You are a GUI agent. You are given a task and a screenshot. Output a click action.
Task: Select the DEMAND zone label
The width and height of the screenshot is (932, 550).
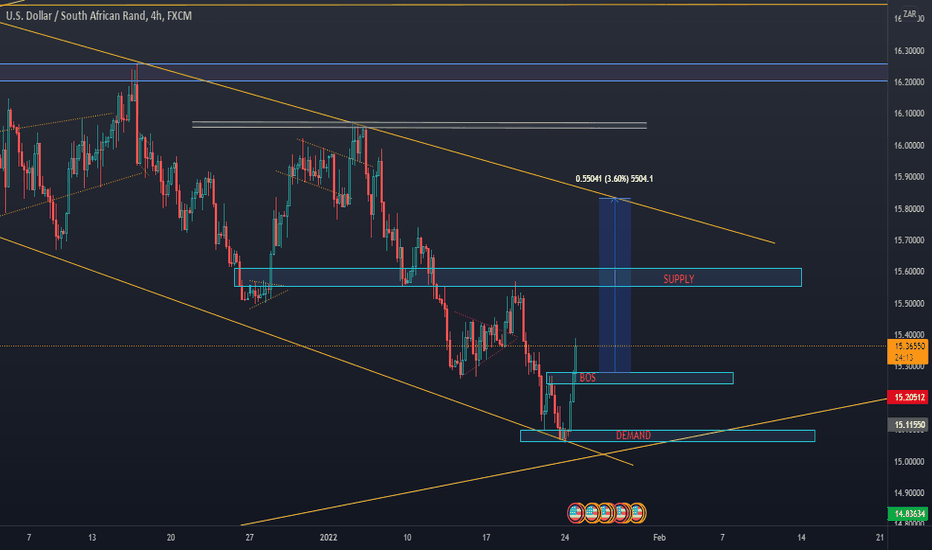[x=633, y=435]
